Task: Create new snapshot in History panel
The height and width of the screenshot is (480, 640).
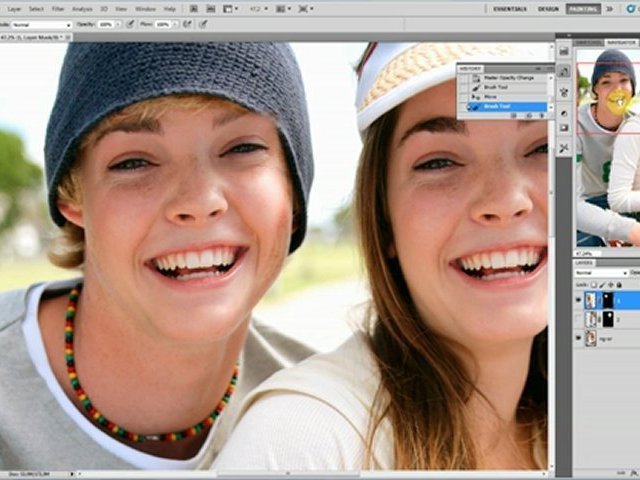Action: coord(527,116)
